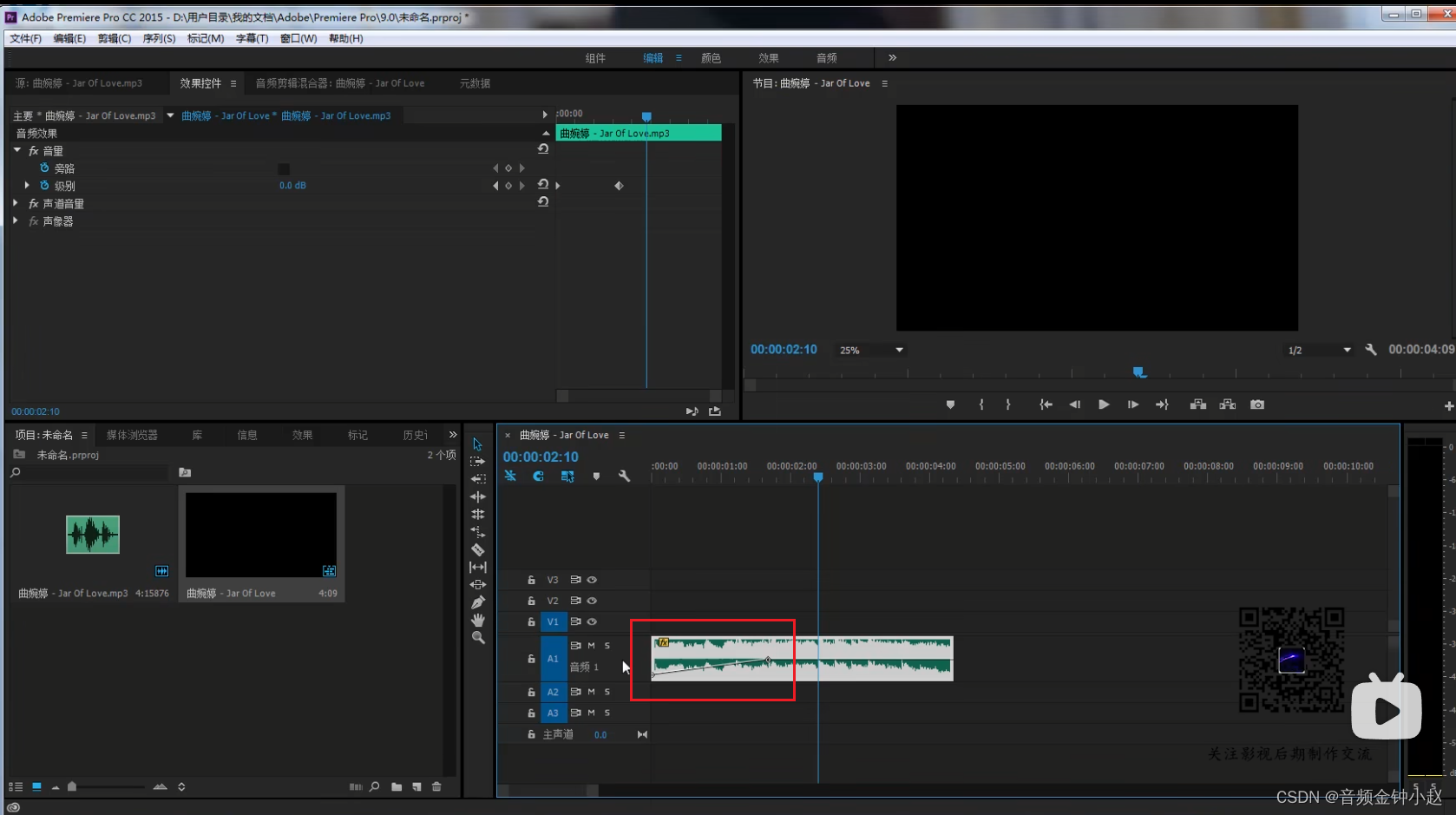Image resolution: width=1456 pixels, height=815 pixels.
Task: Select the Slip tool
Action: 477,567
